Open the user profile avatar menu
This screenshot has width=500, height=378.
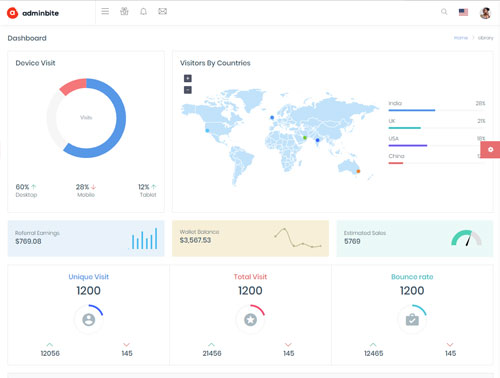pos(485,13)
